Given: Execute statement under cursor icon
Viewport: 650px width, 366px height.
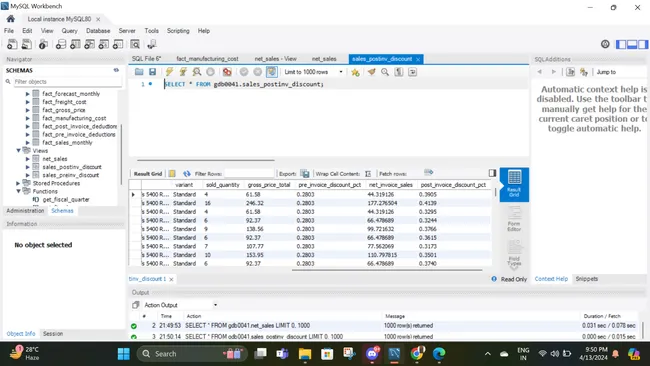Looking at the screenshot, I should 183,72.
